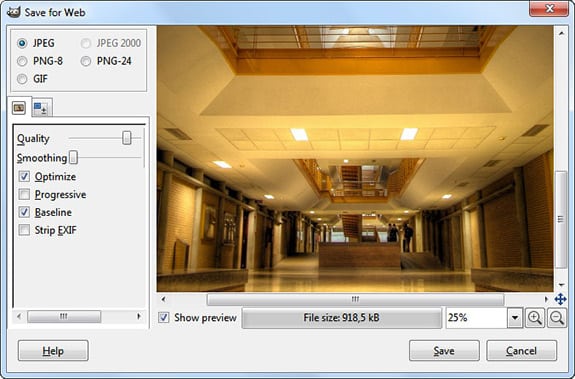Click the hallway preview image
575x379 pixels.
[x=355, y=158]
